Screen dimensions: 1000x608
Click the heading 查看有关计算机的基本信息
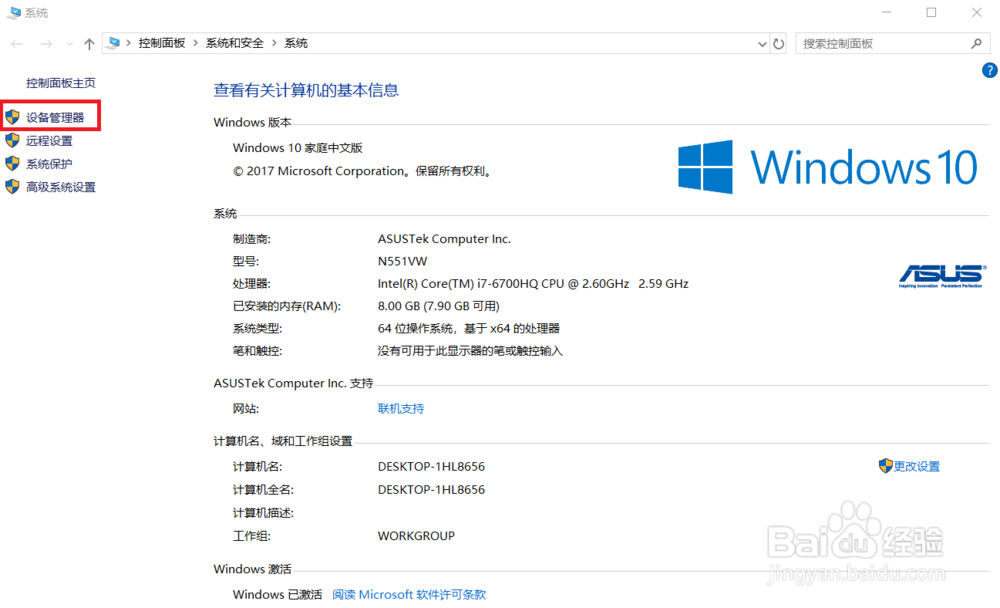pos(305,90)
